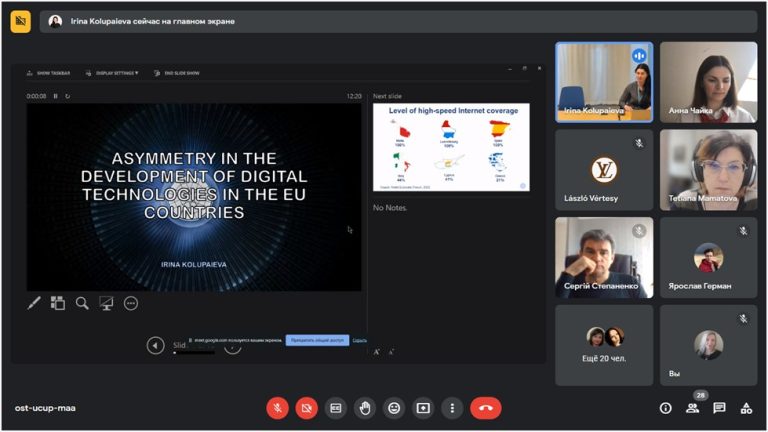
Task: Select Сергій Степаненко's video tile
Action: point(604,258)
